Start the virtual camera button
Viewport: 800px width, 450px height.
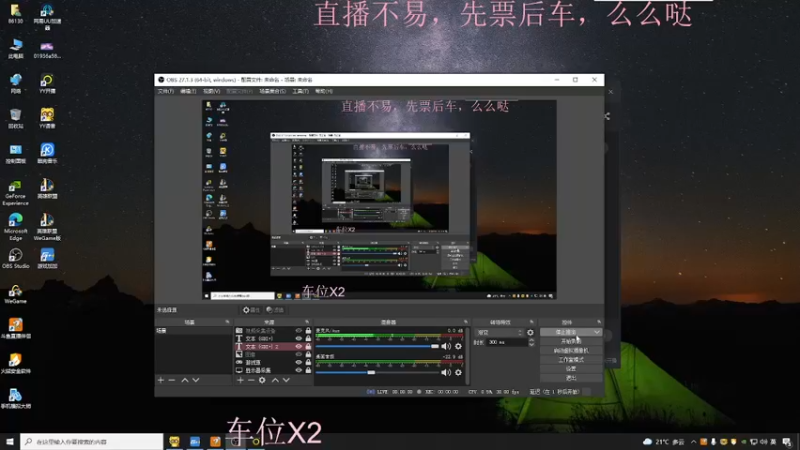click(571, 351)
